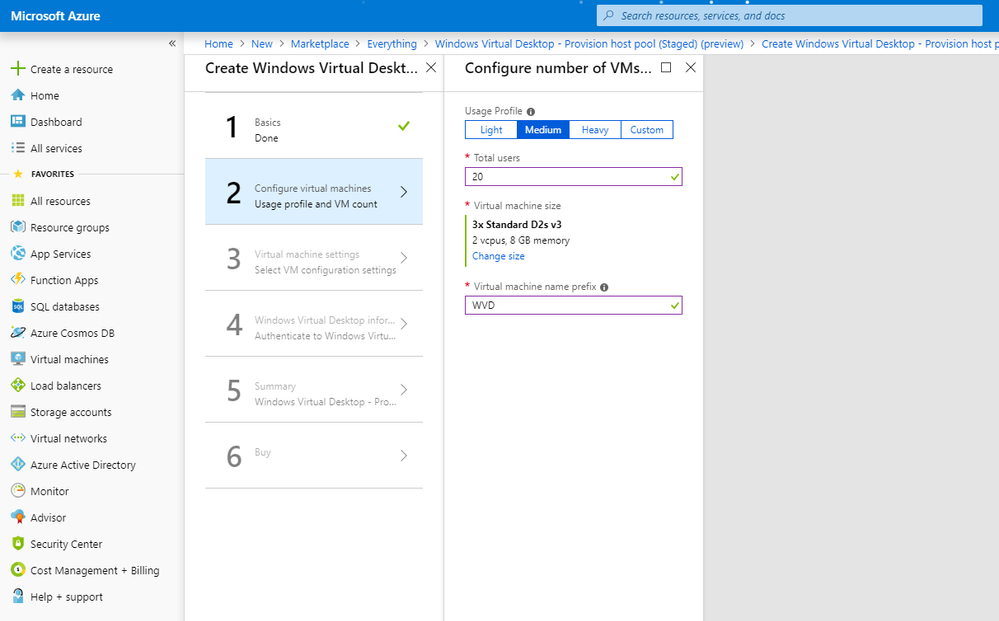Open the Monitor gauge icon
The width and height of the screenshot is (999, 621).
click(18, 490)
